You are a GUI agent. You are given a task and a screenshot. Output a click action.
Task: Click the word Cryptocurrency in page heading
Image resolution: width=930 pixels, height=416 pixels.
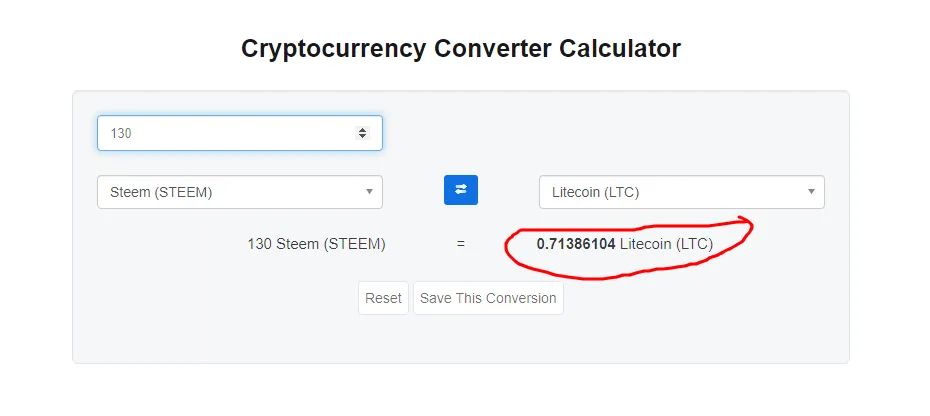(x=333, y=49)
